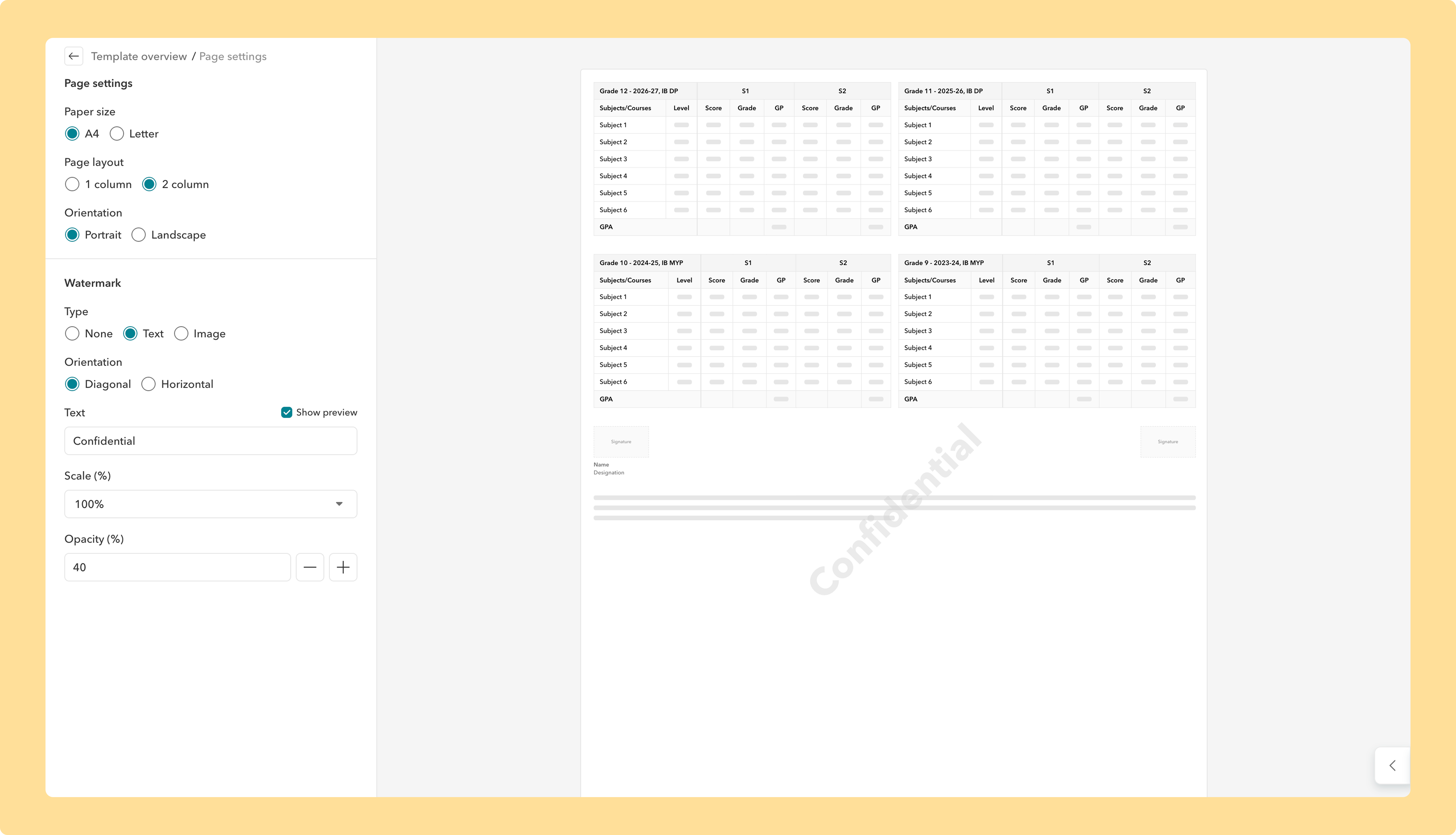Set watermark type to Text
The width and height of the screenshot is (1456, 835).
(130, 333)
